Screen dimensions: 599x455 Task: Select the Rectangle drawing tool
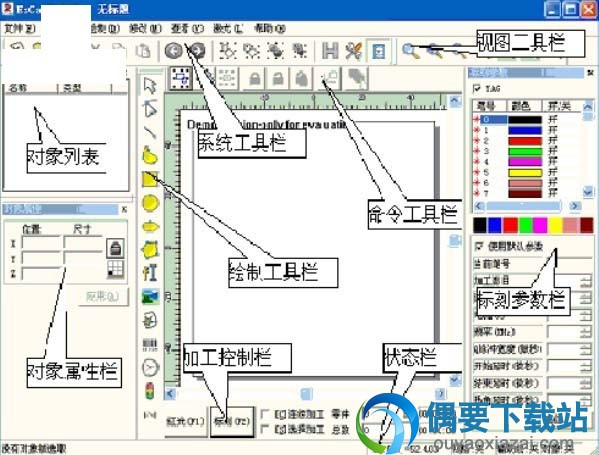tap(150, 179)
